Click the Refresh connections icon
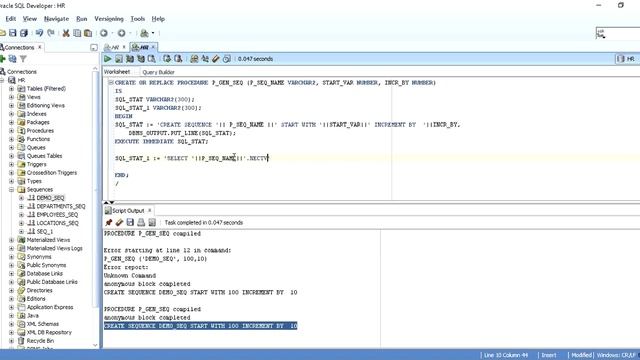This screenshot has height=360, width=640. pos(13,59)
